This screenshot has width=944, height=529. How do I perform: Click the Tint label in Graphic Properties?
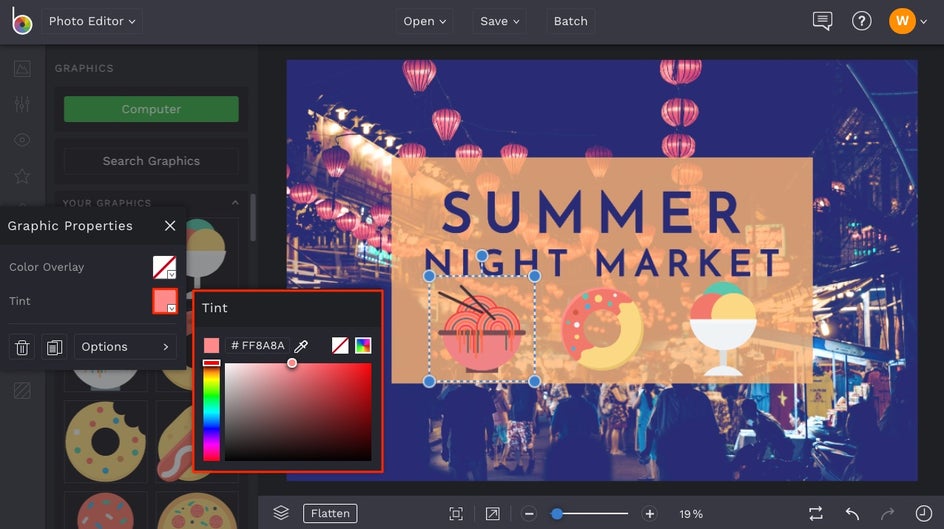click(20, 301)
